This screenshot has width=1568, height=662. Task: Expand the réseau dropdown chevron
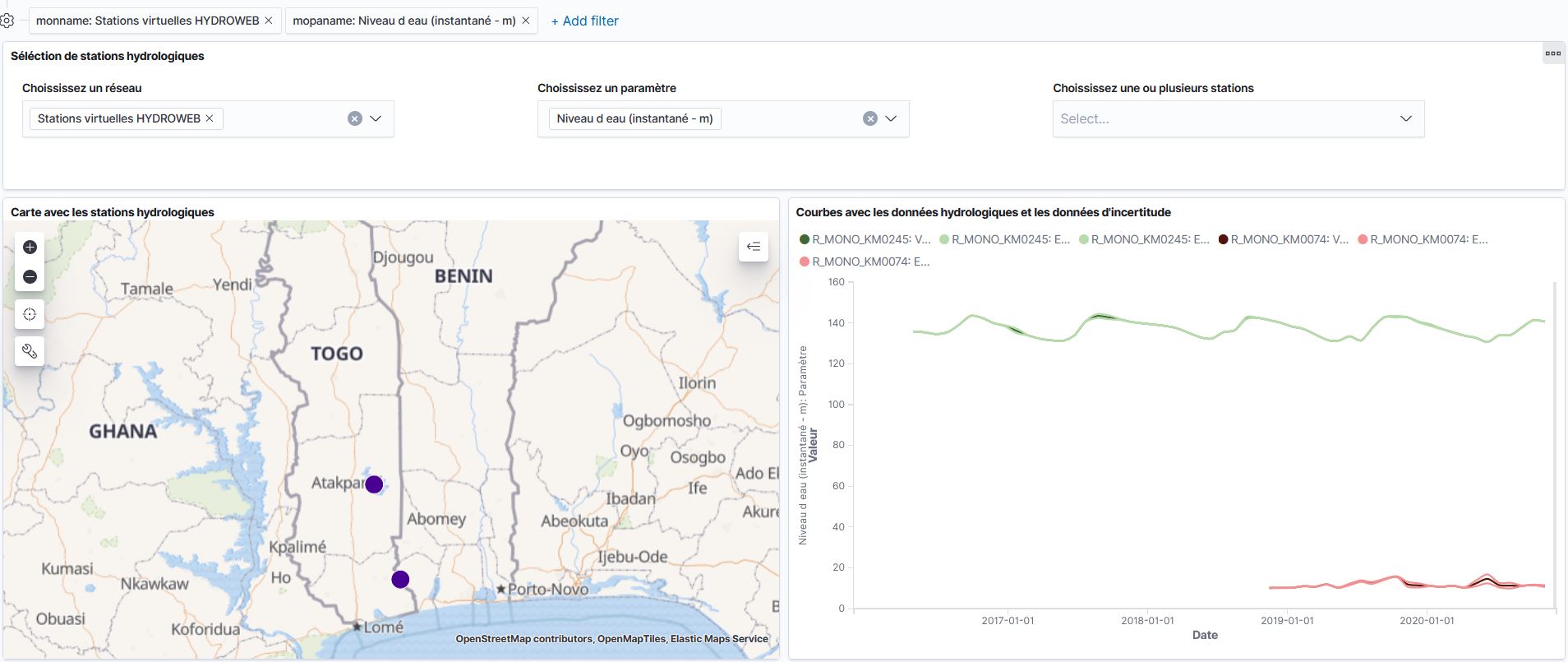[x=376, y=118]
